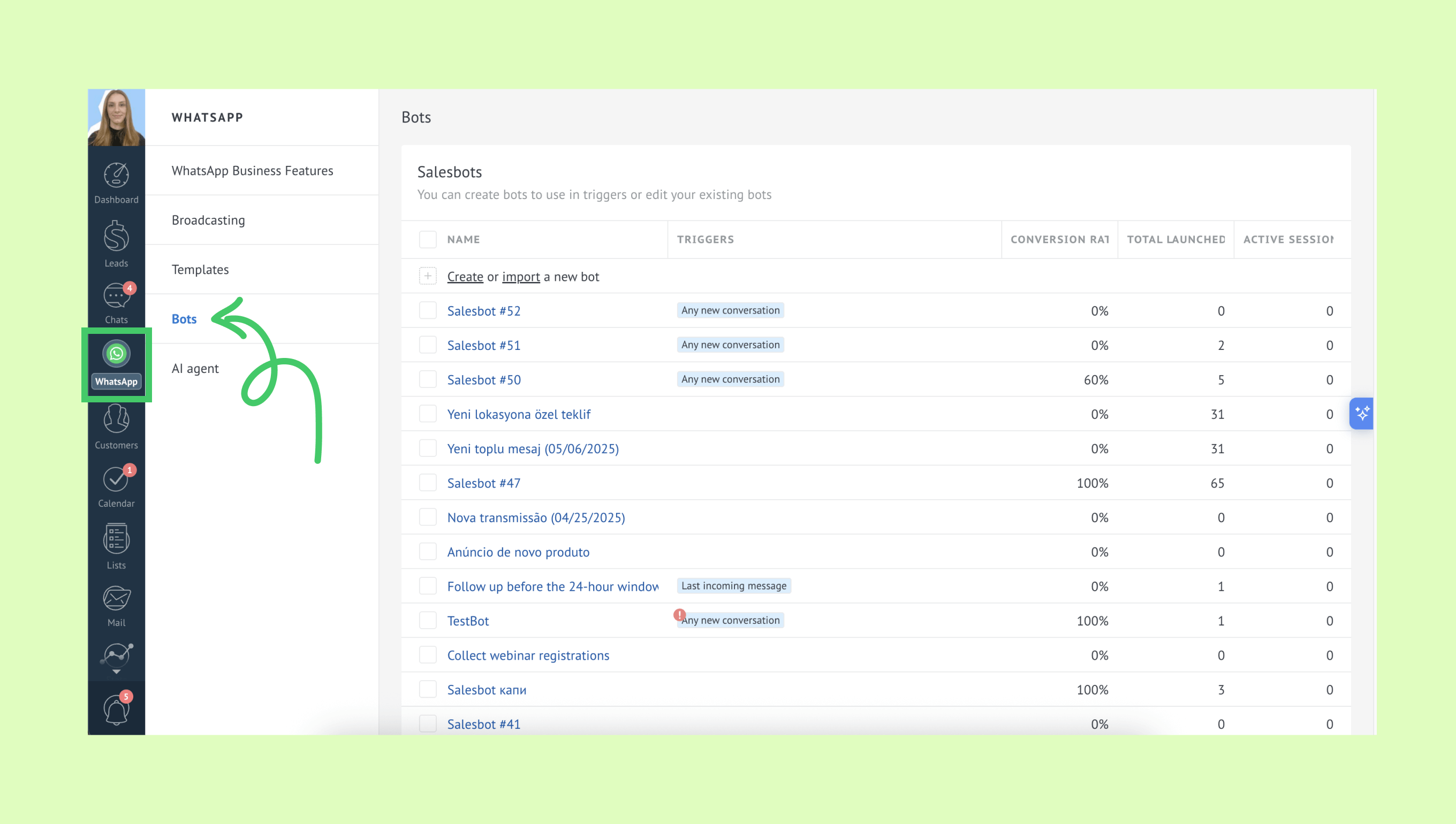Image resolution: width=1456 pixels, height=824 pixels.
Task: Click plus icon to add new bot
Action: coord(427,276)
